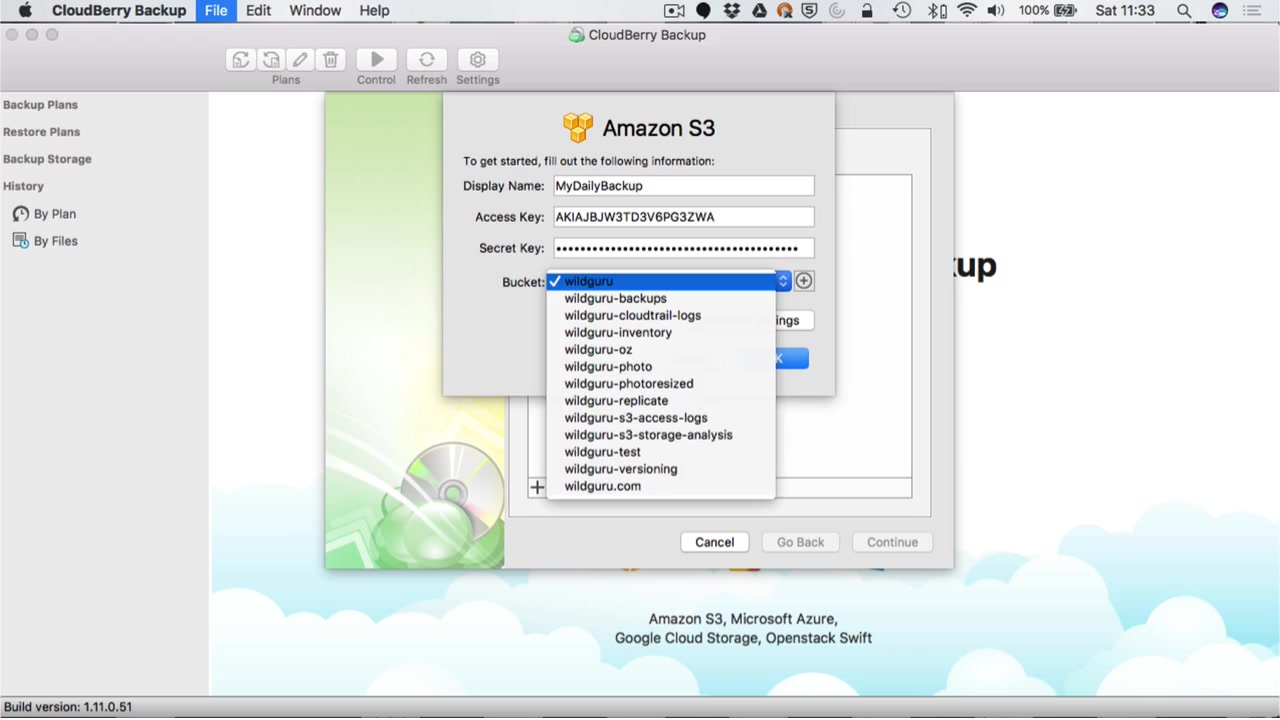The image size is (1280, 720).
Task: Open the Help menu
Action: 374,11
